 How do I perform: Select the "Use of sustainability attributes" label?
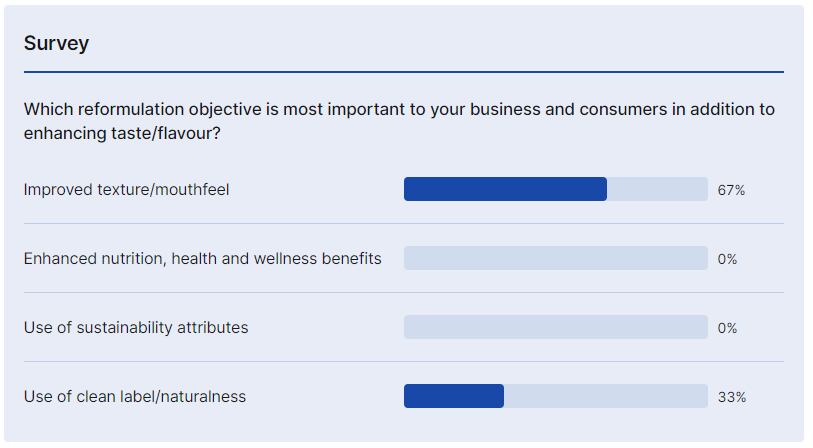click(136, 327)
